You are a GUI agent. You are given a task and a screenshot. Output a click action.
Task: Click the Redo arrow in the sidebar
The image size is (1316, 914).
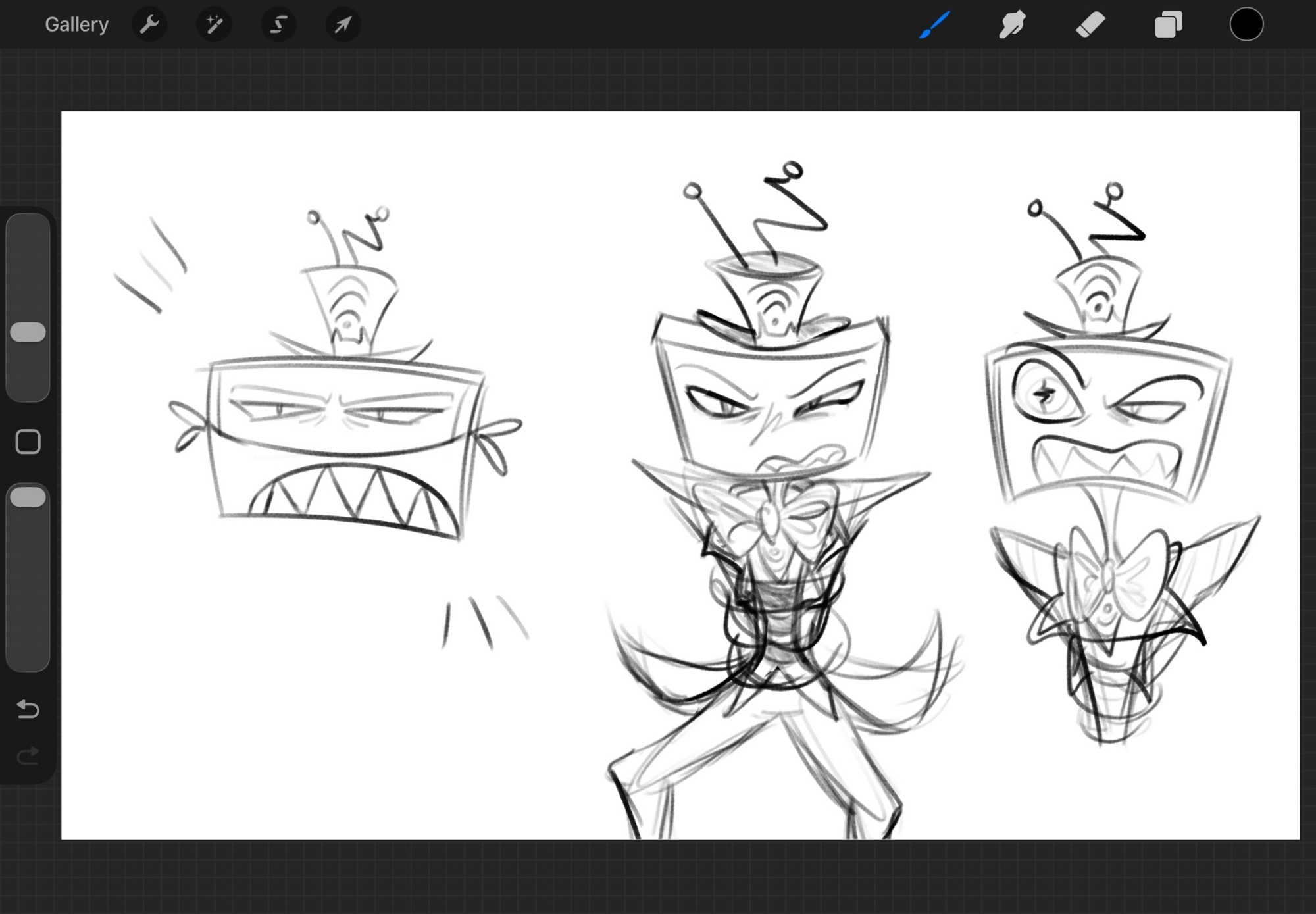(28, 756)
